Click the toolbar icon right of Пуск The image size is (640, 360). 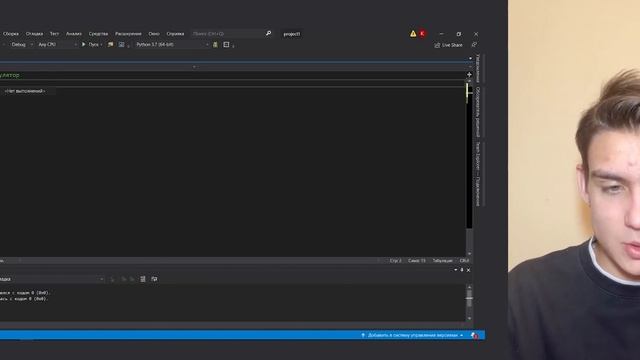(x=110, y=44)
